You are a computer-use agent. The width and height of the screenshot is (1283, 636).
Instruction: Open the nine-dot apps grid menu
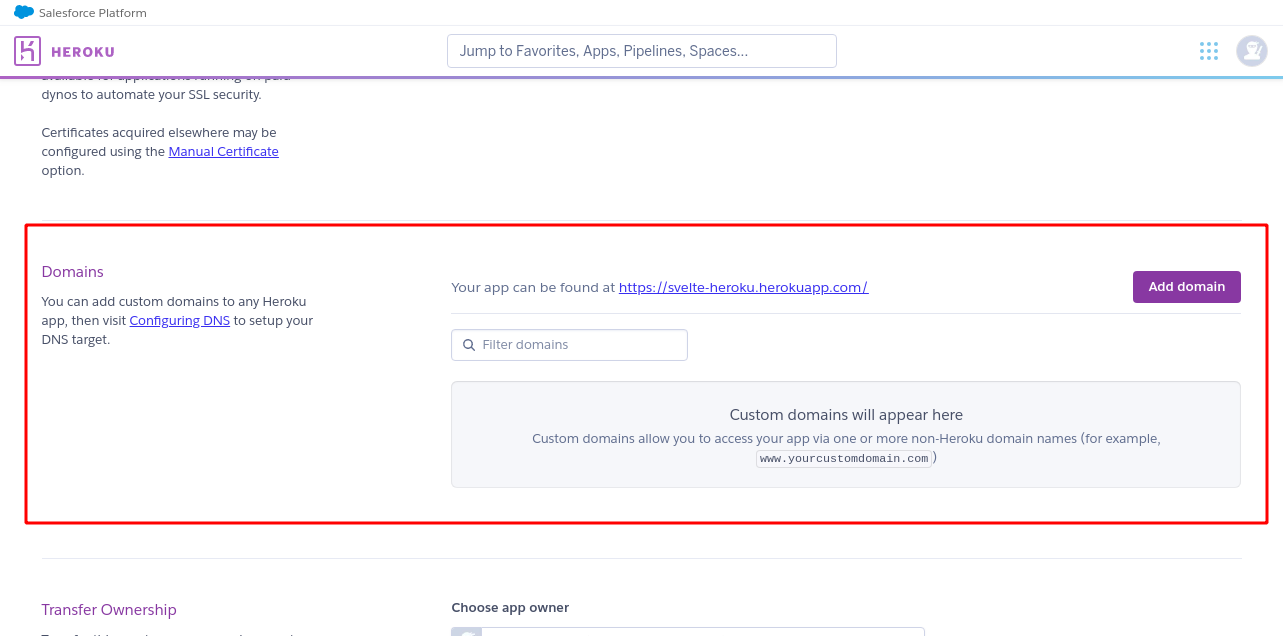tap(1208, 51)
